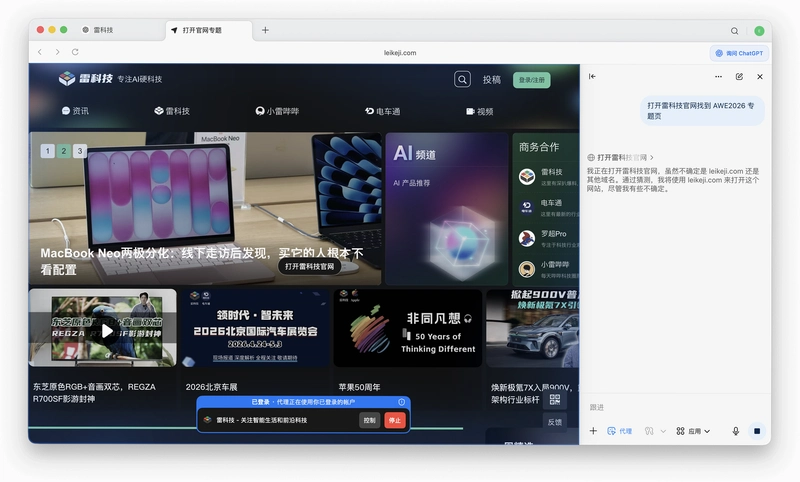Open the QR code floating icon
The image size is (800, 482).
click(555, 399)
